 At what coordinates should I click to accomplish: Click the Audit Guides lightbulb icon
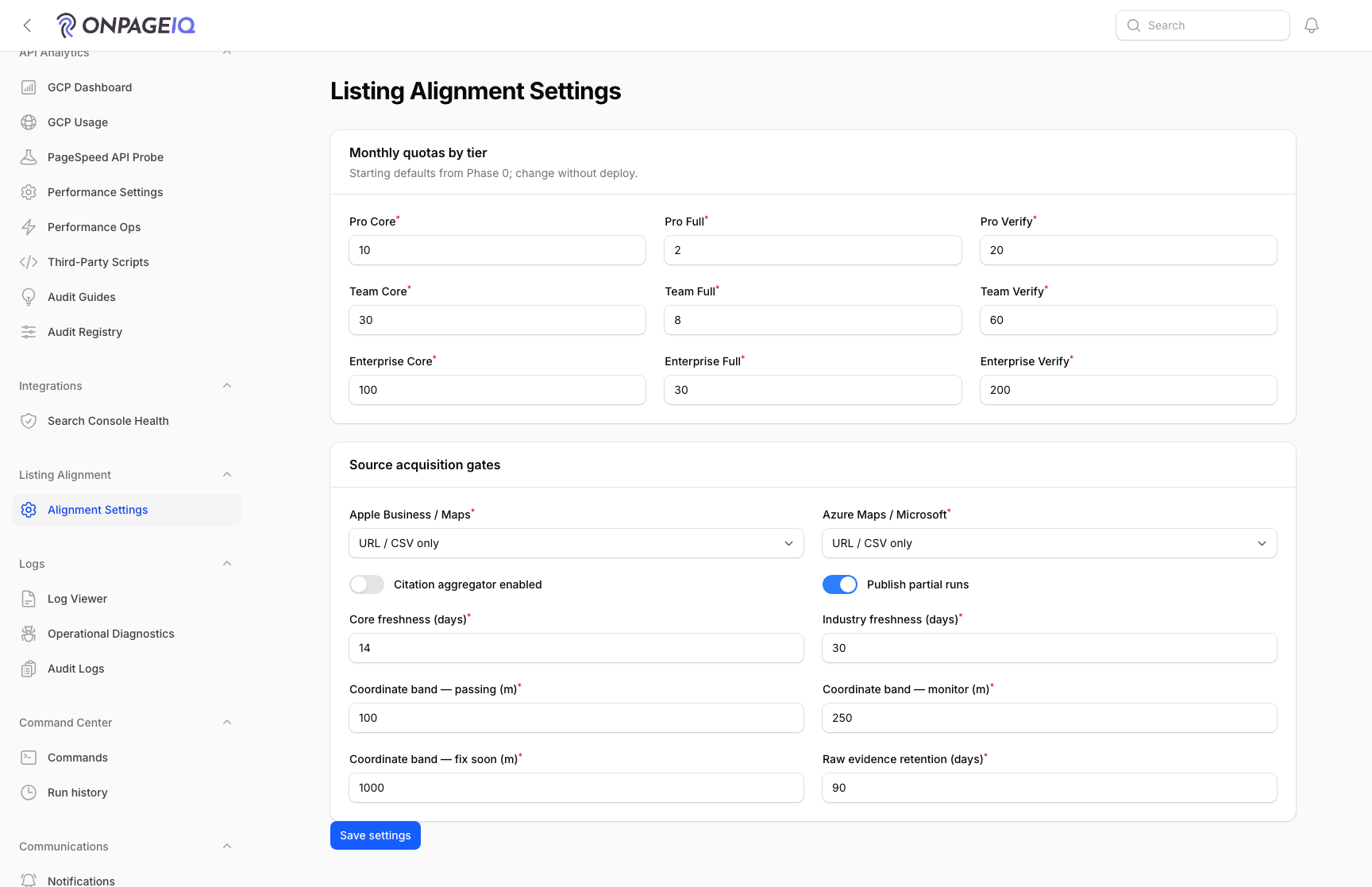[x=29, y=297]
